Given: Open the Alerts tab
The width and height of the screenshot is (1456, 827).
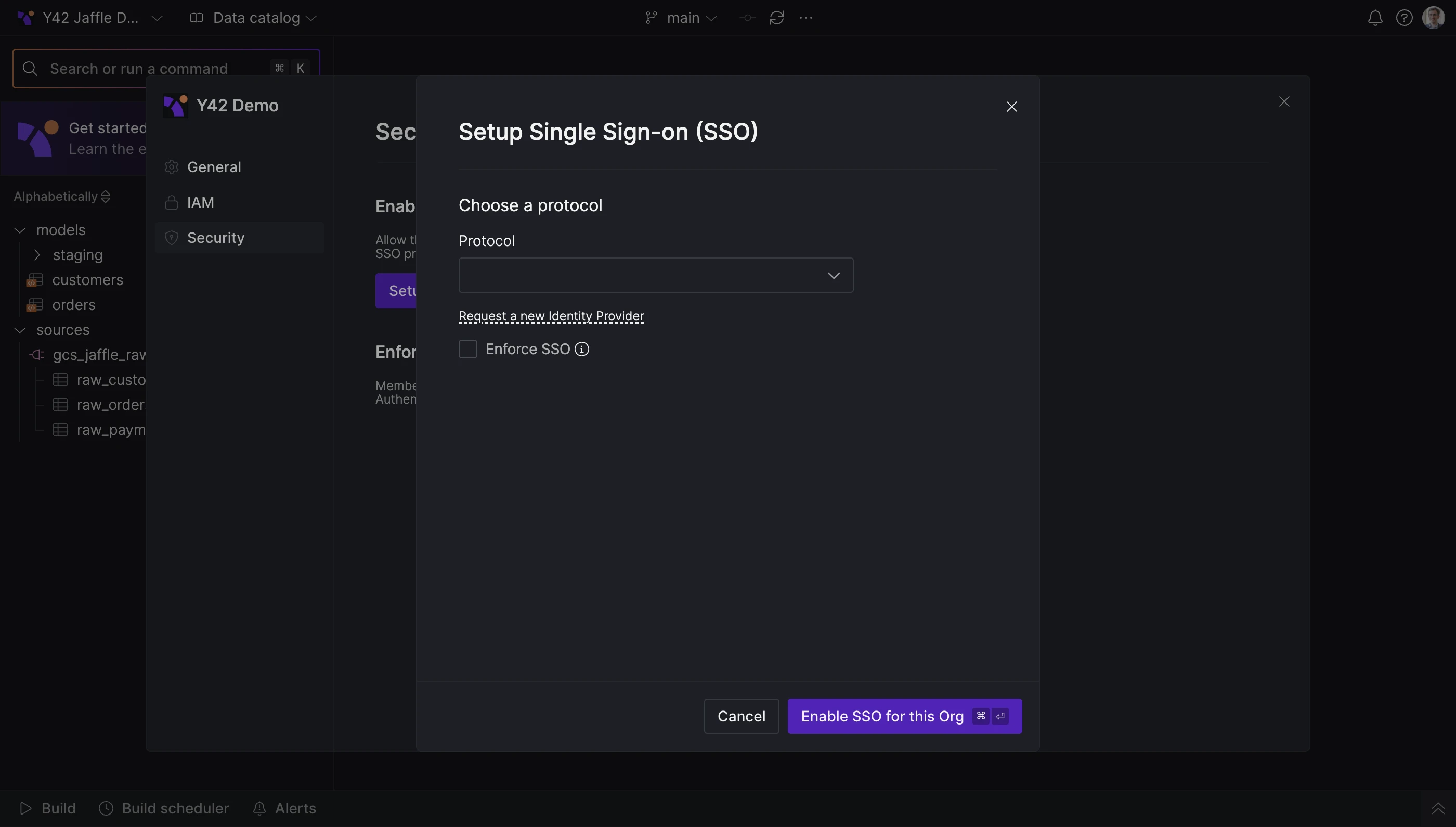Looking at the screenshot, I should [284, 808].
